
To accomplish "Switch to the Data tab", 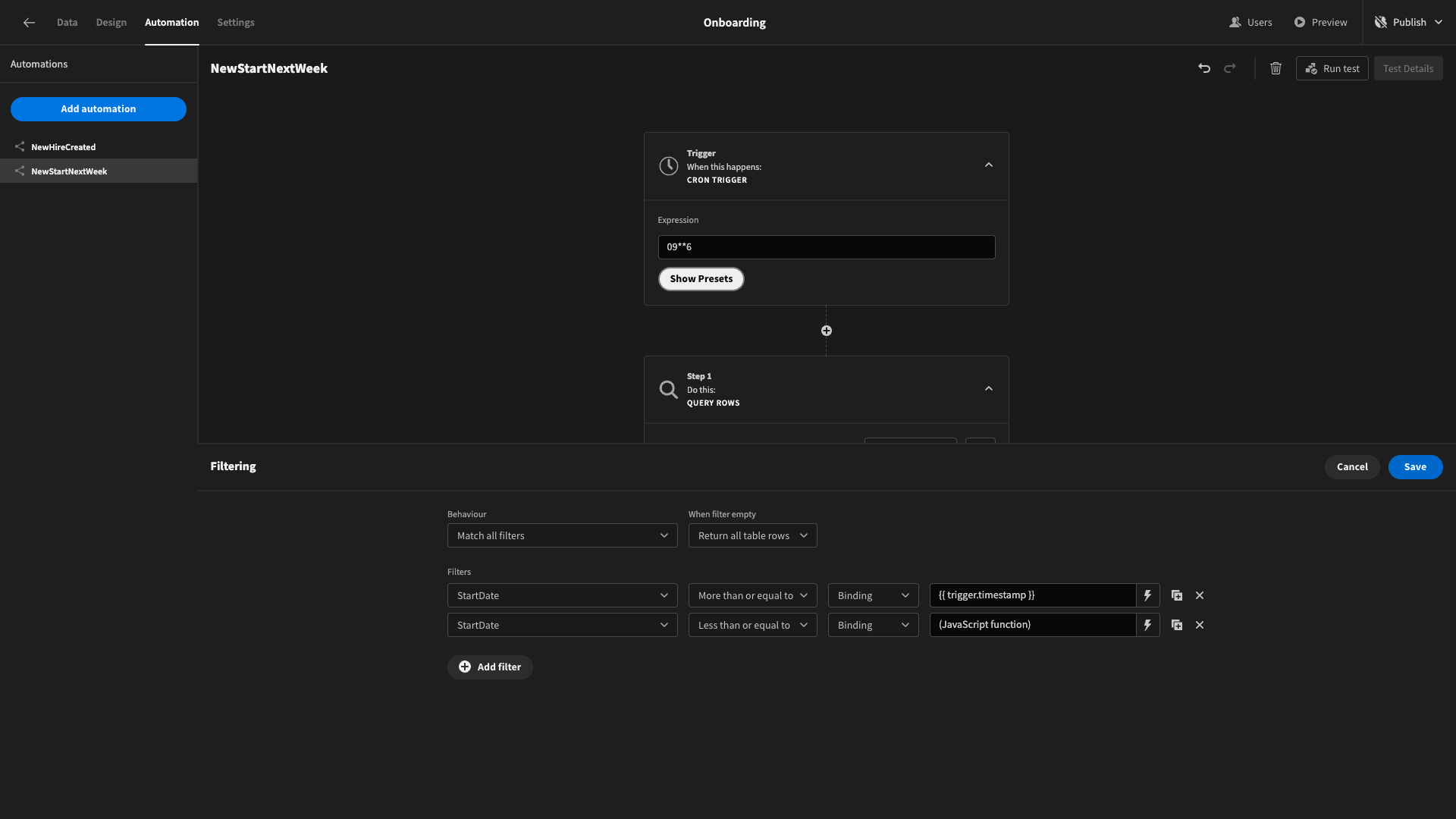I will [x=67, y=23].
